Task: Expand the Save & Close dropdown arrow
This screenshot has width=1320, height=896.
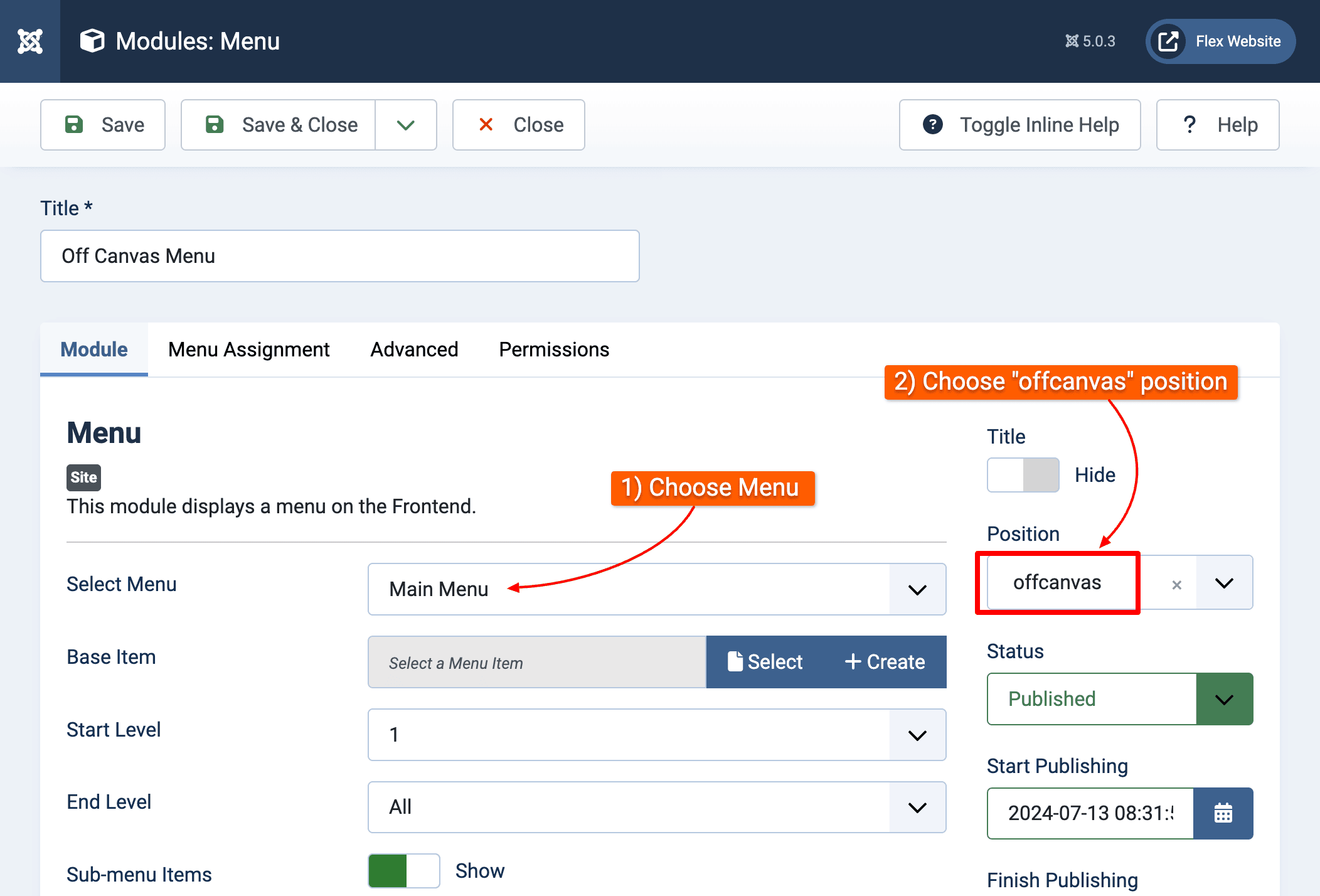Action: [406, 125]
